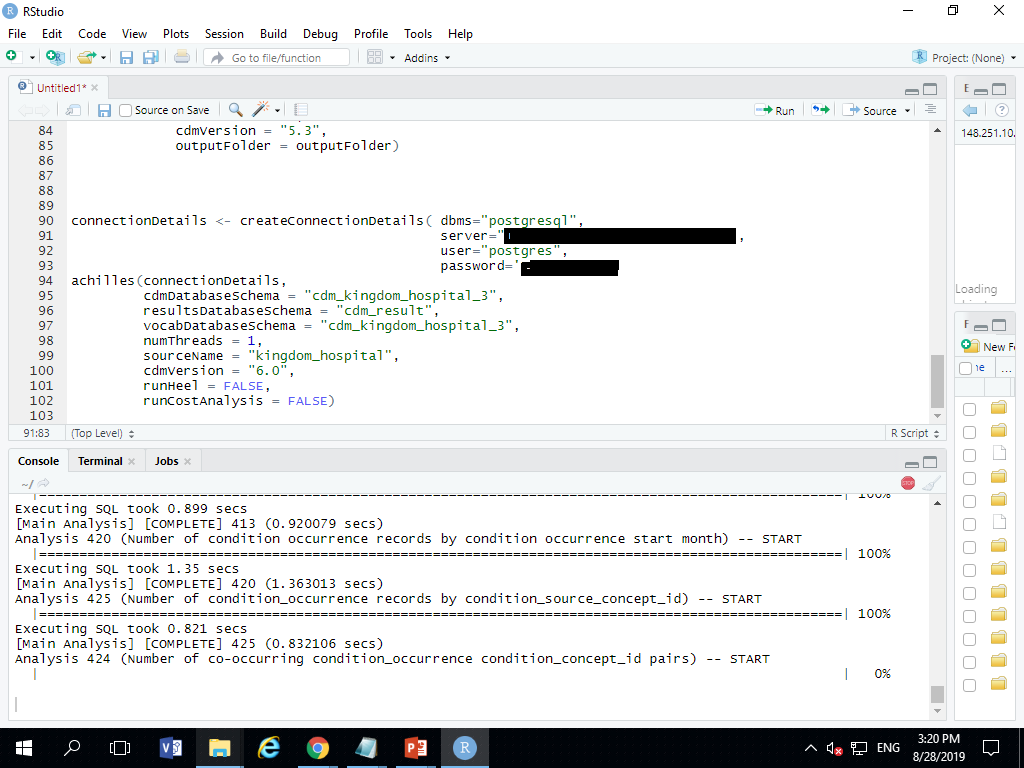The height and width of the screenshot is (768, 1024).
Task: Click the Go to file/function field
Action: 277,57
